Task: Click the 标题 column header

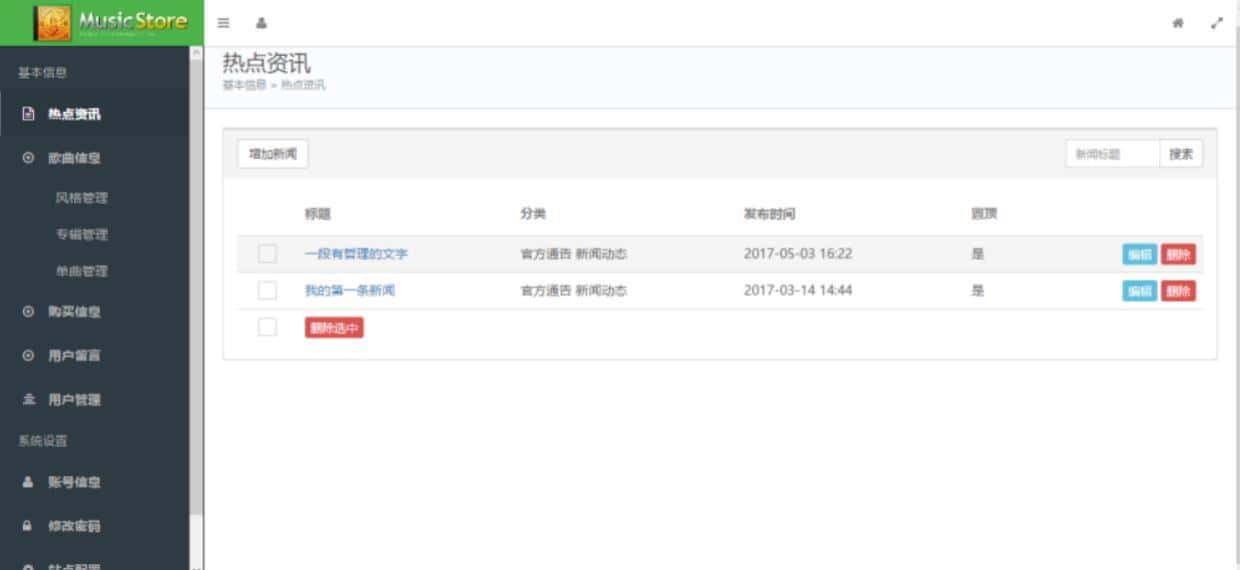Action: click(318, 214)
